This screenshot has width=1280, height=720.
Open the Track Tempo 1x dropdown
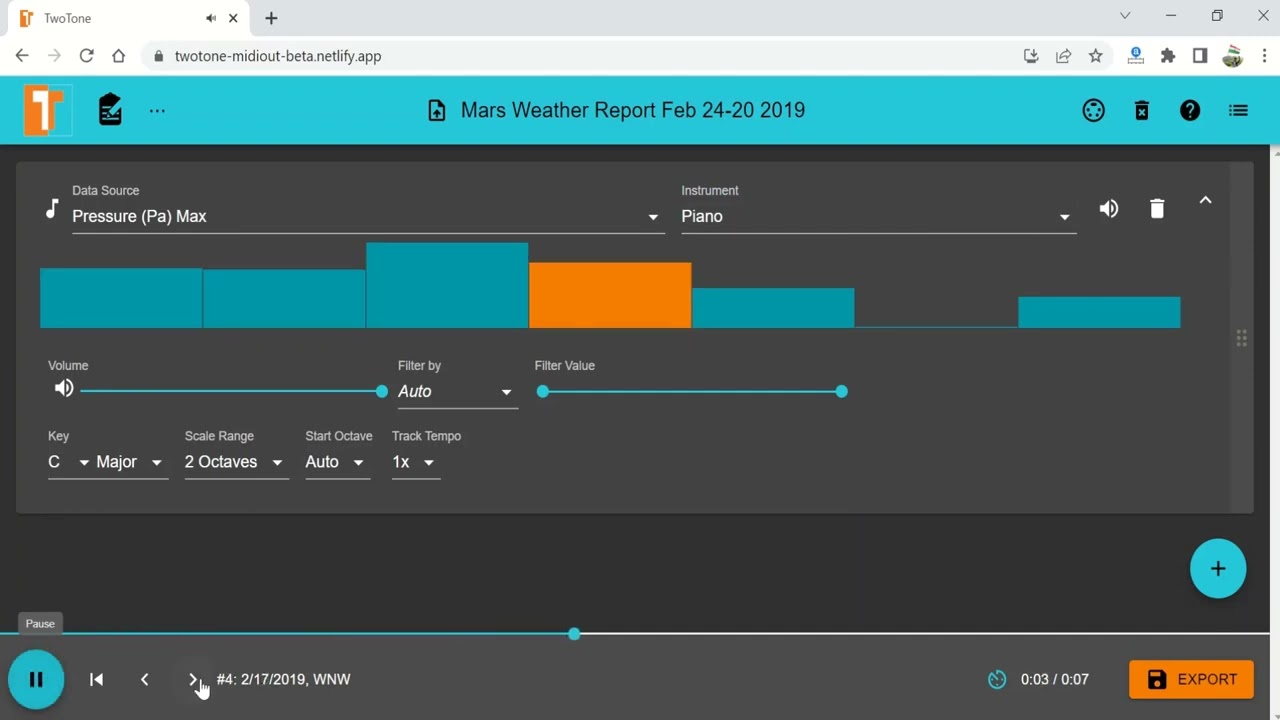(415, 462)
